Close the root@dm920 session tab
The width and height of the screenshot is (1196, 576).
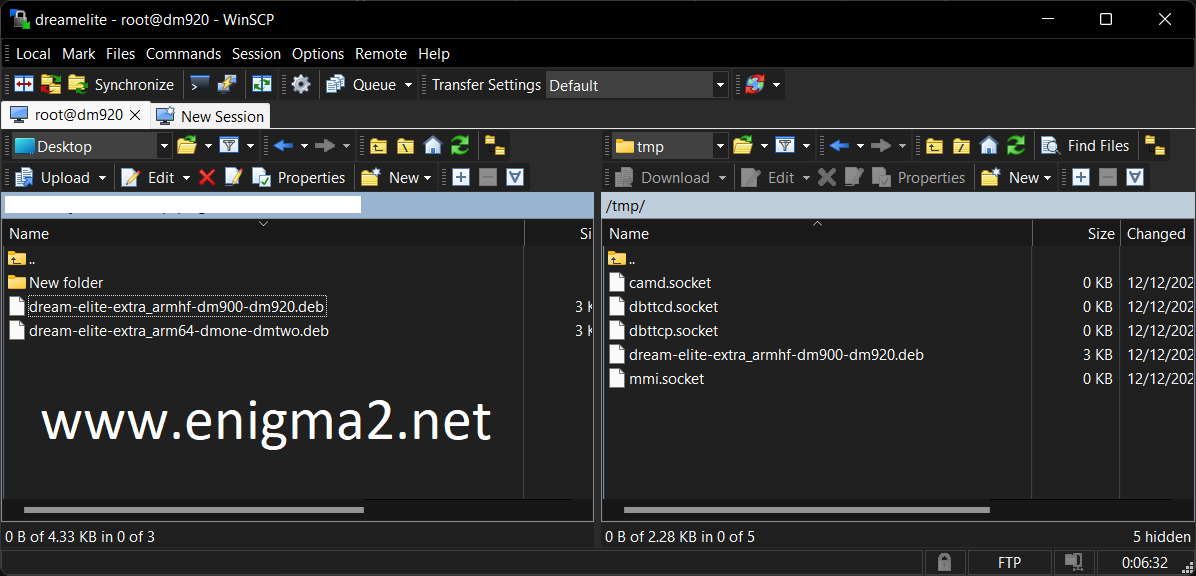135,115
